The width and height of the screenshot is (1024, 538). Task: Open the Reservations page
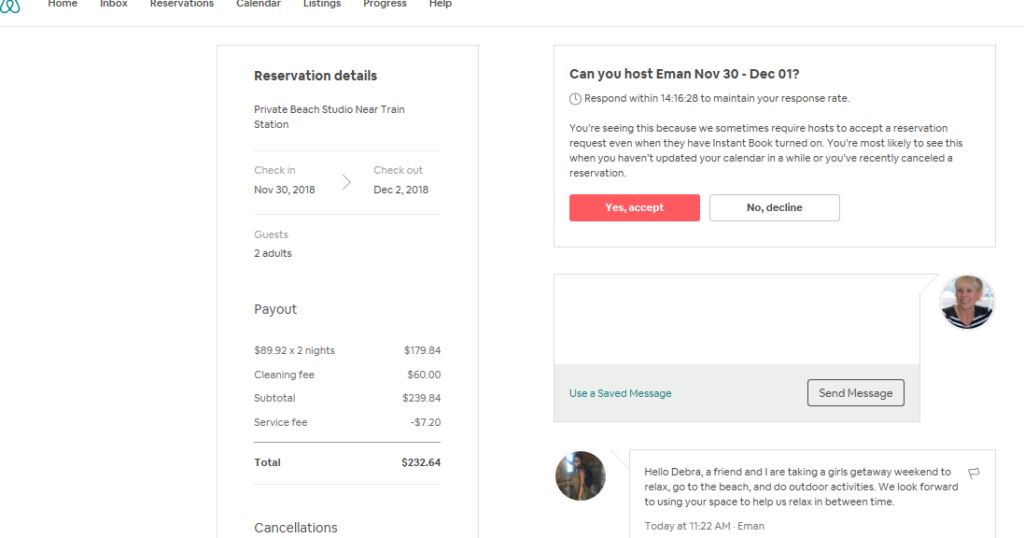click(182, 4)
